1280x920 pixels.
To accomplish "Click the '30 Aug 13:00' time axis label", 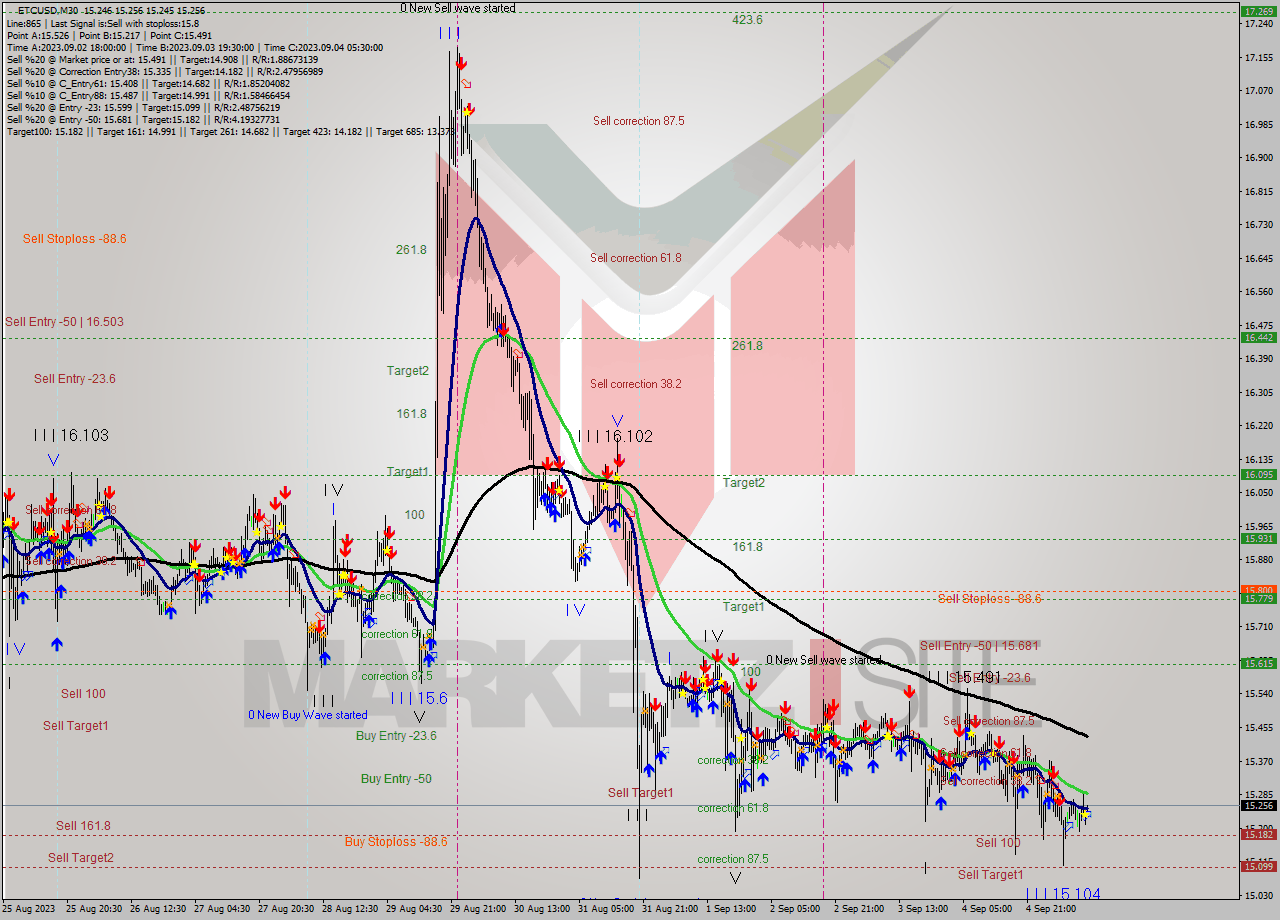I will [x=542, y=909].
